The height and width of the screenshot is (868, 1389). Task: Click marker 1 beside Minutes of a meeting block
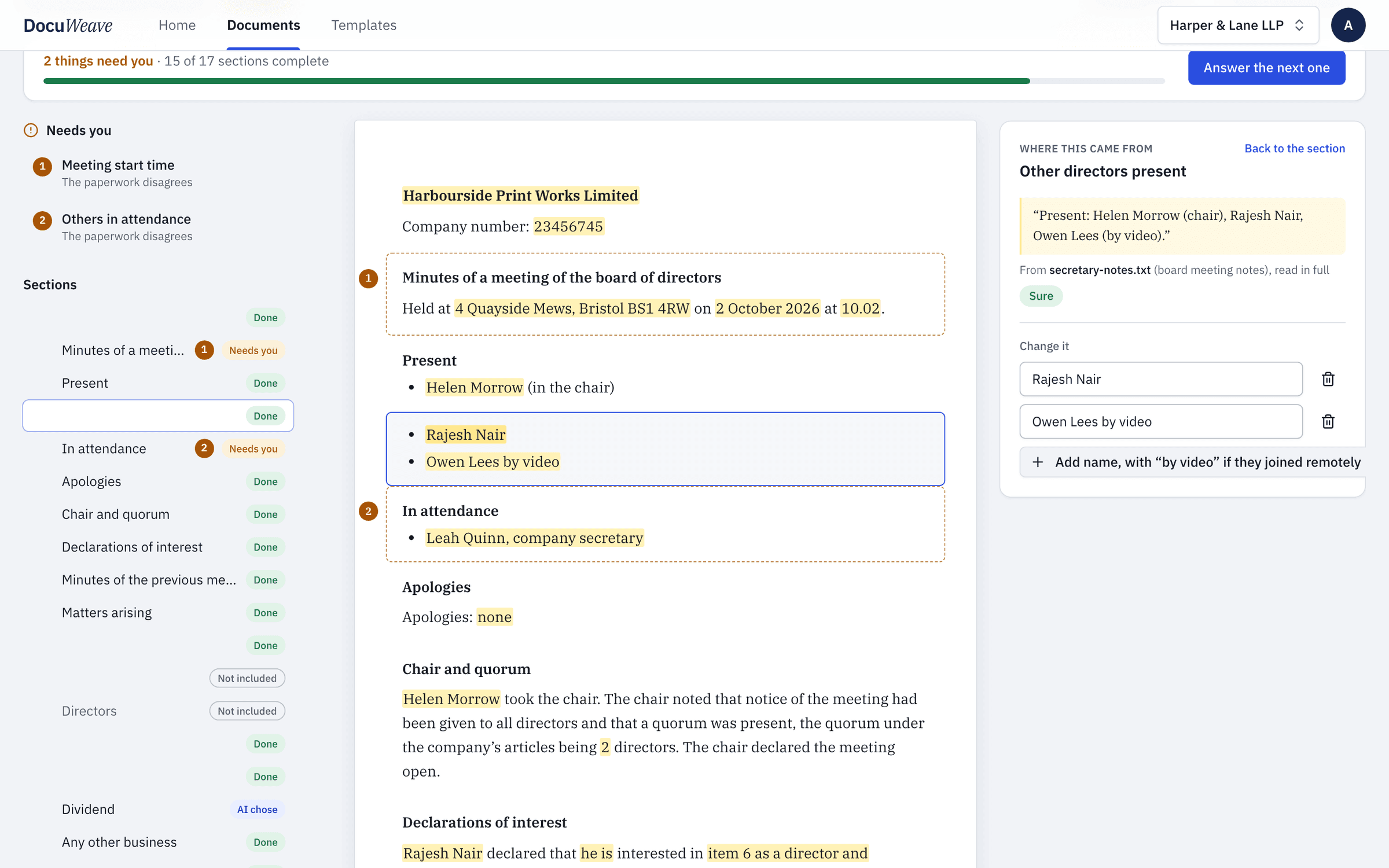coord(368,278)
